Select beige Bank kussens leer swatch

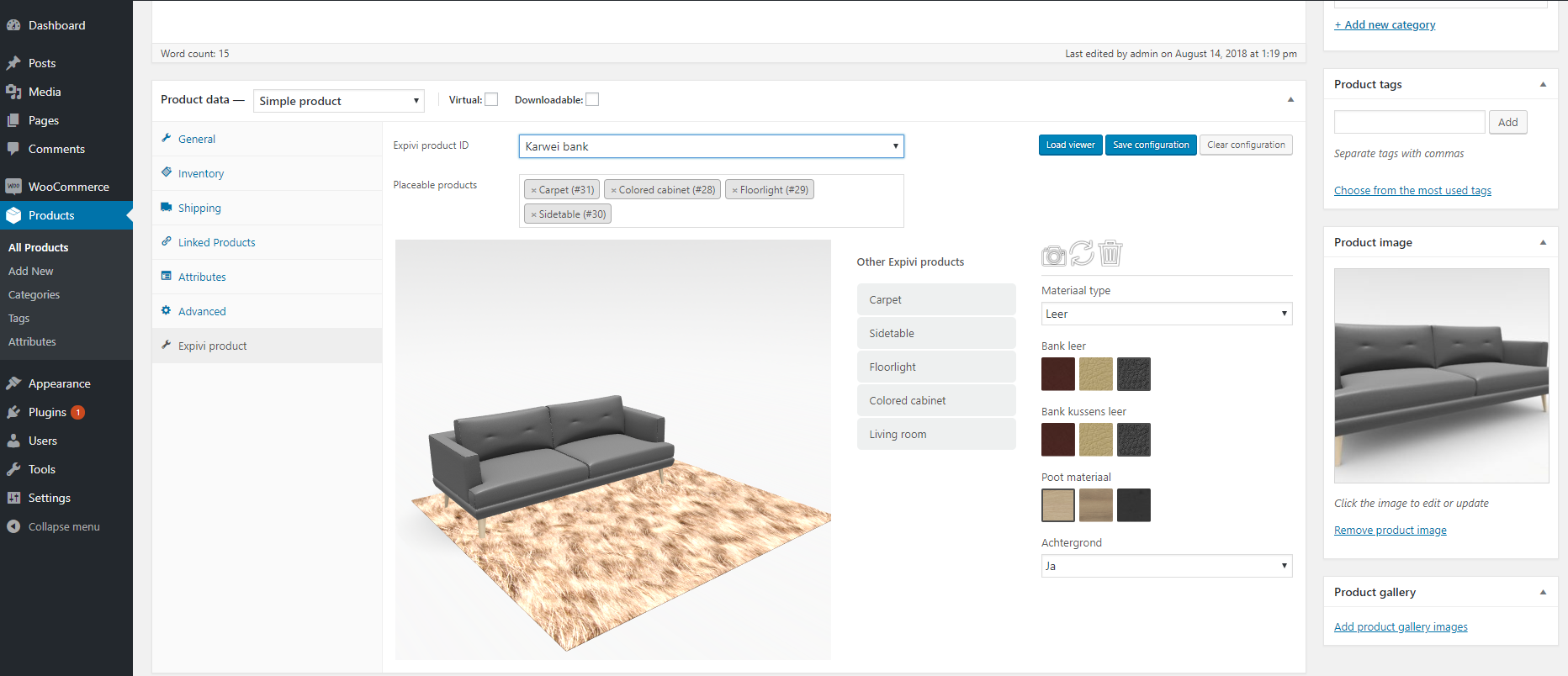1096,440
